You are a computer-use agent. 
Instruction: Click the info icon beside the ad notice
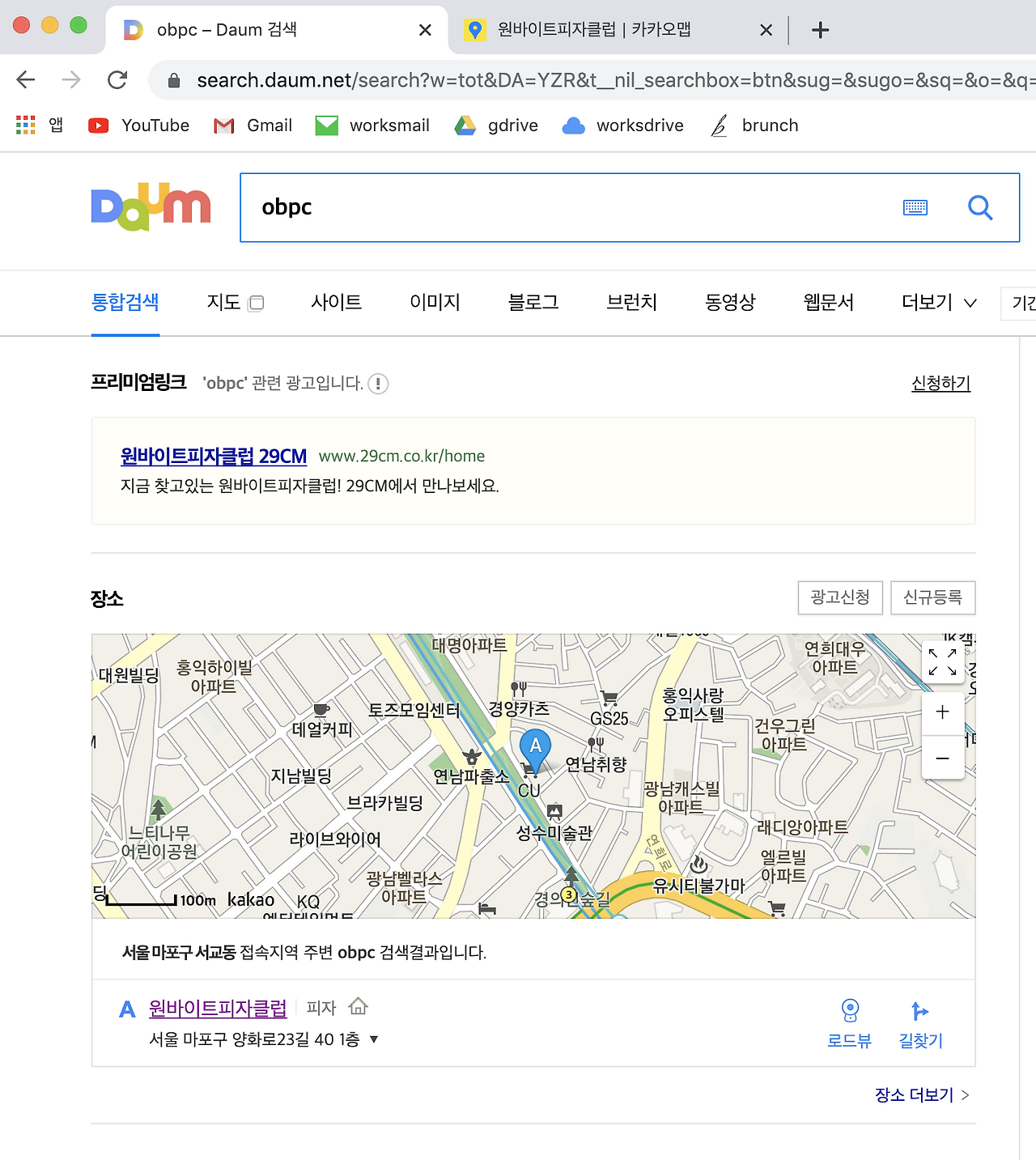click(x=377, y=384)
